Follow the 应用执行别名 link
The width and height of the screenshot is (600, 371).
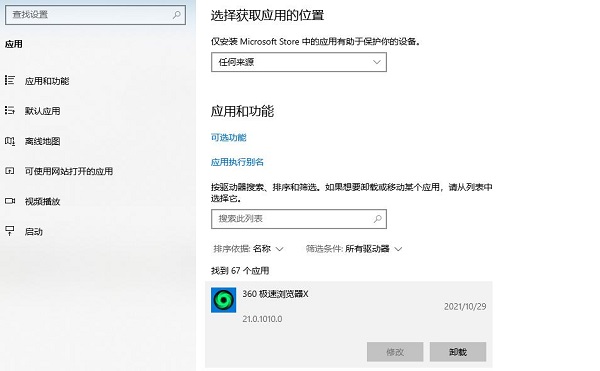pyautogui.click(x=237, y=162)
